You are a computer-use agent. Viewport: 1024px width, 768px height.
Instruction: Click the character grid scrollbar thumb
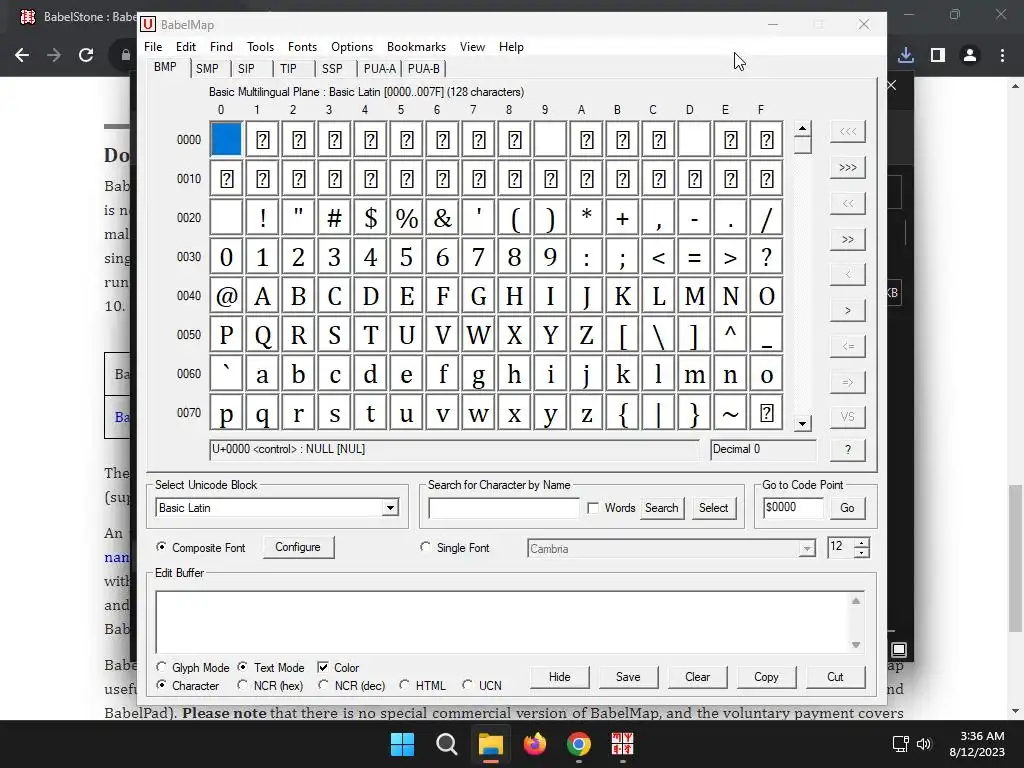coord(803,145)
